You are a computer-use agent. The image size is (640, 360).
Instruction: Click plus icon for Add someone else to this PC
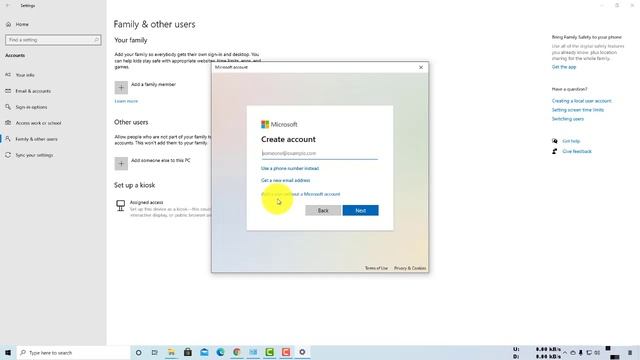(x=121, y=164)
